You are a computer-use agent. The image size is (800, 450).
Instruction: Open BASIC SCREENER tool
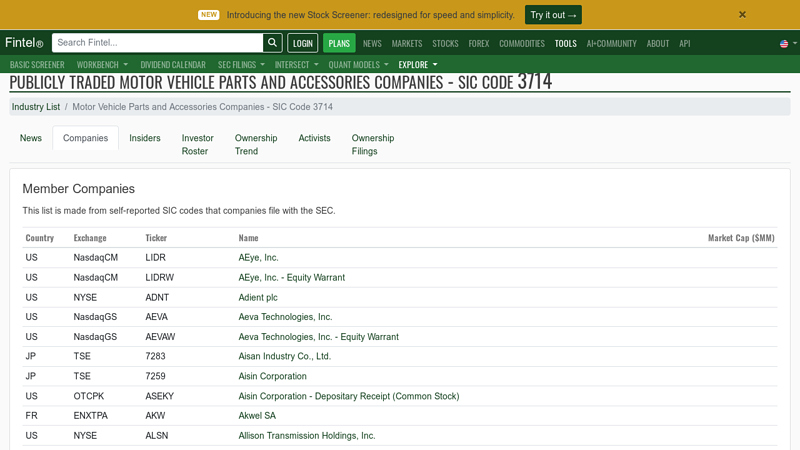click(37, 65)
